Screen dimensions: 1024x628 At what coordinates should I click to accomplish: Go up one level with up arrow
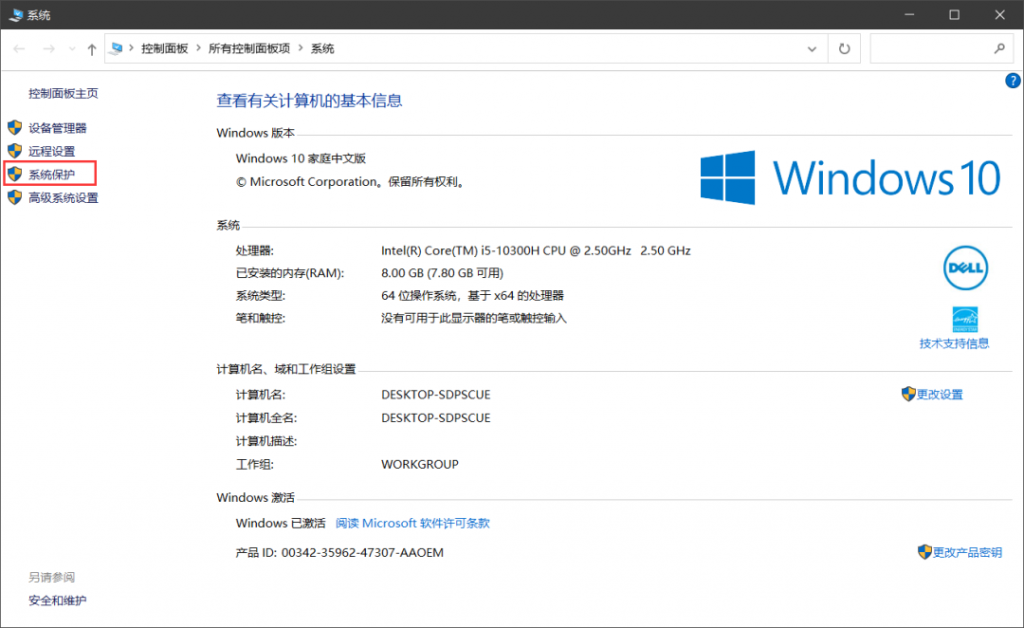tap(92, 49)
